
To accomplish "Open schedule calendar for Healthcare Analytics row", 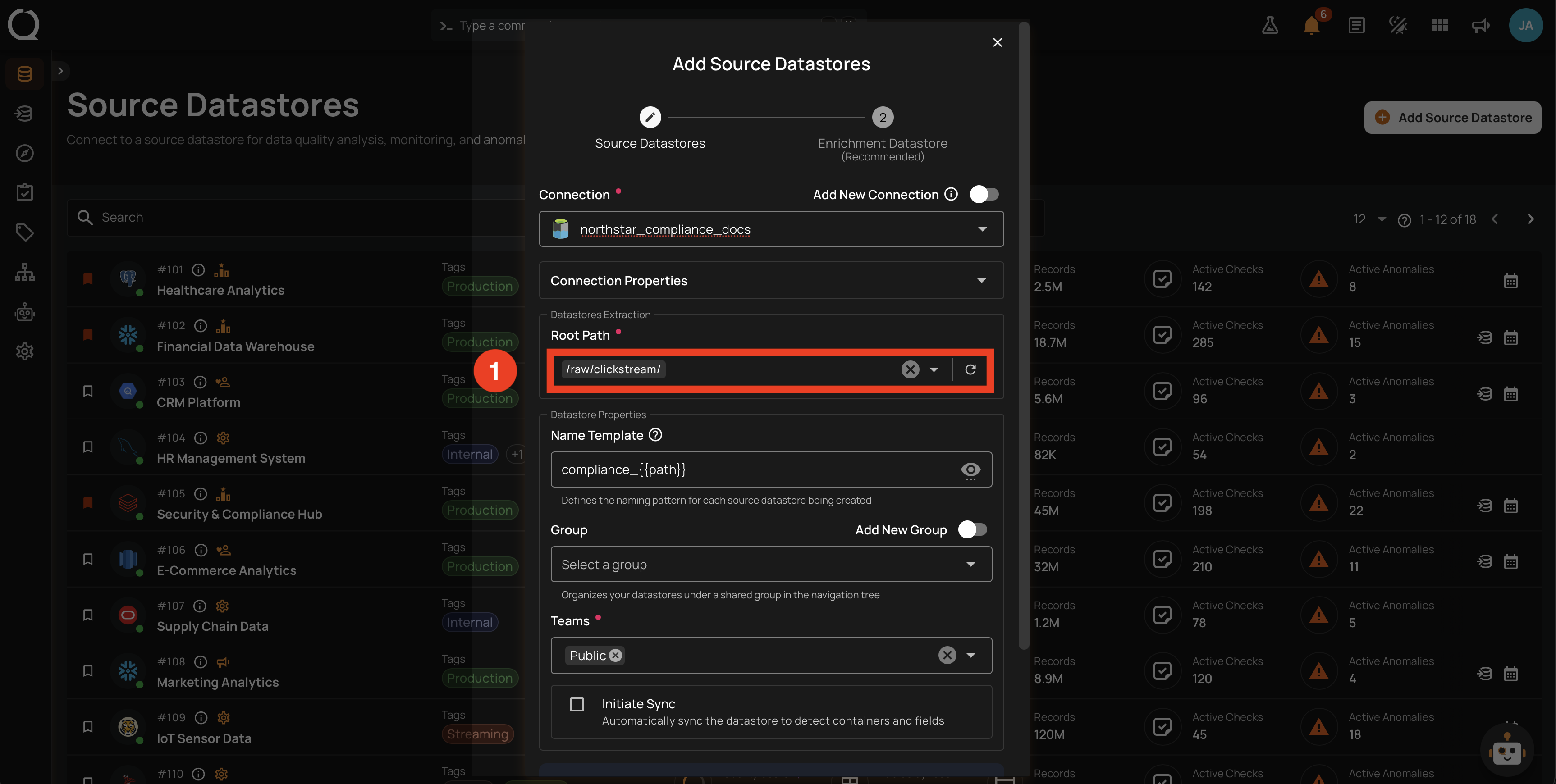I will click(x=1510, y=281).
